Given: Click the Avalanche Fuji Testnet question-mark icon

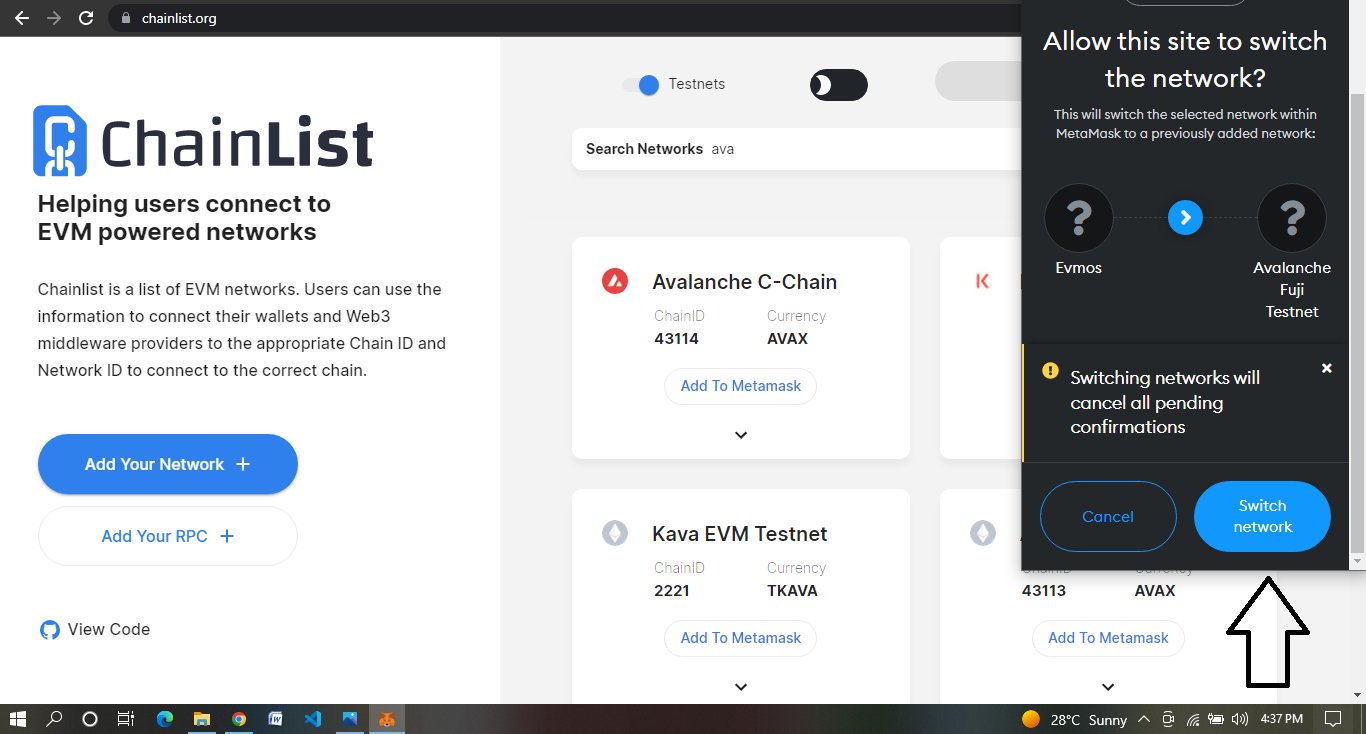Looking at the screenshot, I should point(1292,217).
